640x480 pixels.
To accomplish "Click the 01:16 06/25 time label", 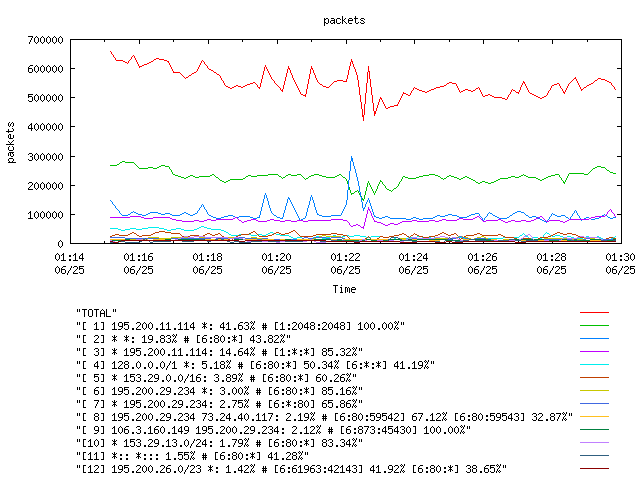I will point(138,264).
